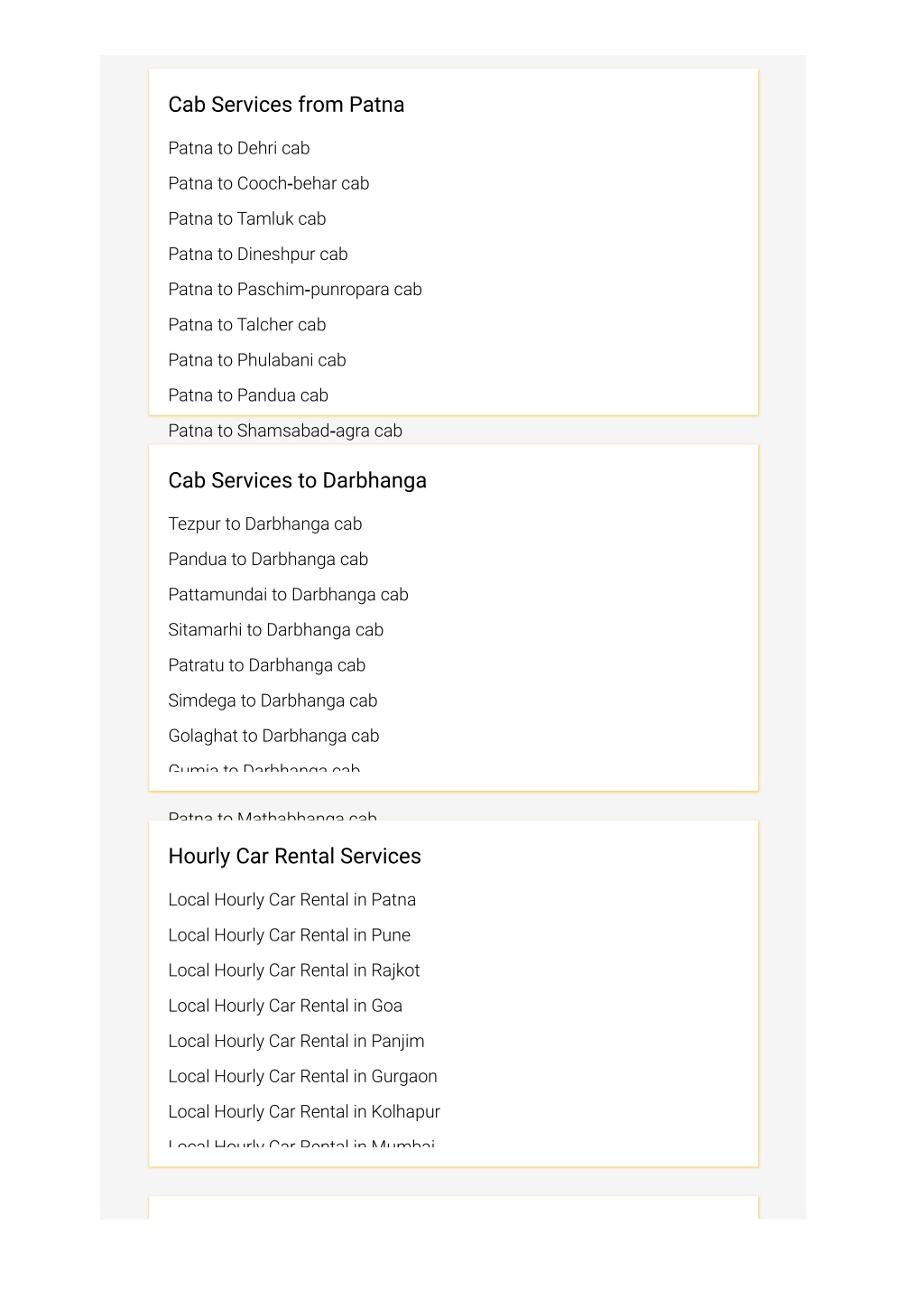Screen dimensions: 924x1308
Task: Select Patna to Tamluk cab
Action: coord(247,218)
